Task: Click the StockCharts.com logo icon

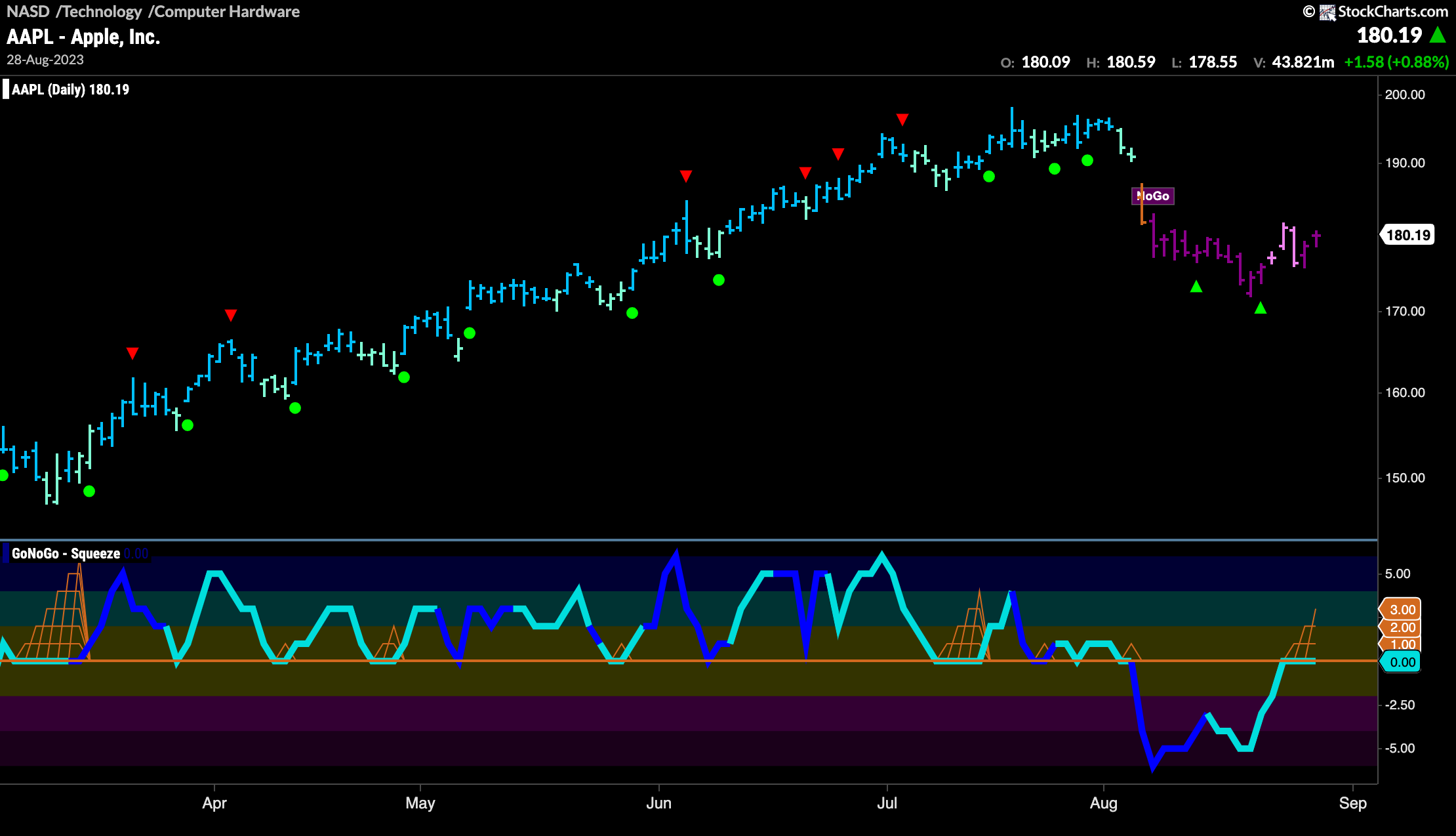Action: point(1327,12)
